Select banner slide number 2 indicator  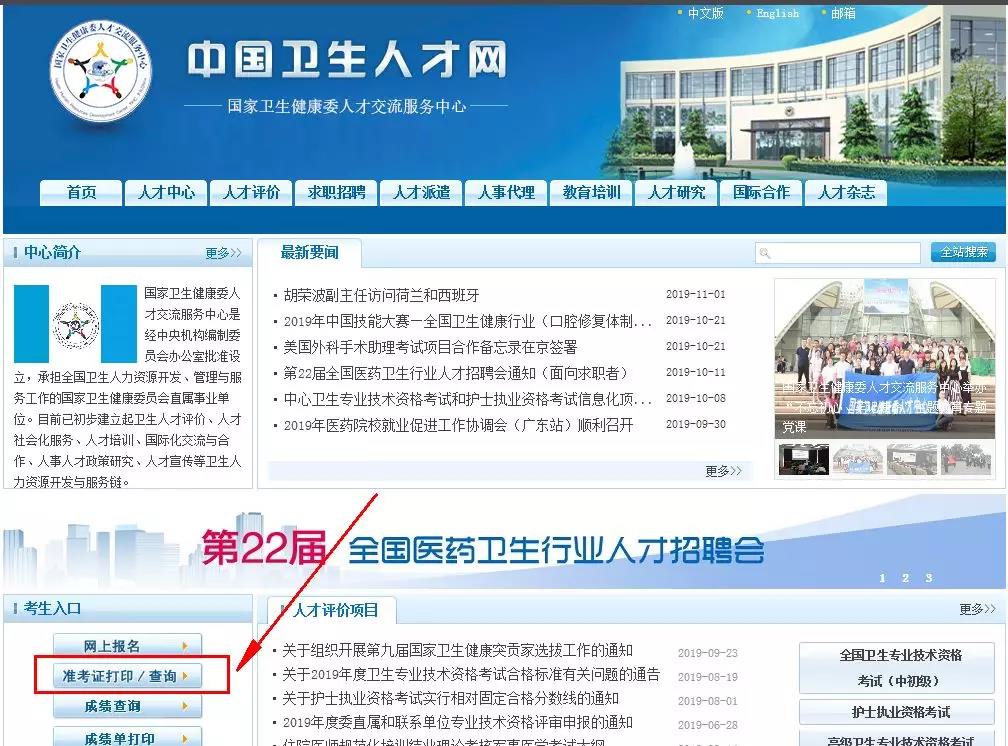(x=905, y=578)
